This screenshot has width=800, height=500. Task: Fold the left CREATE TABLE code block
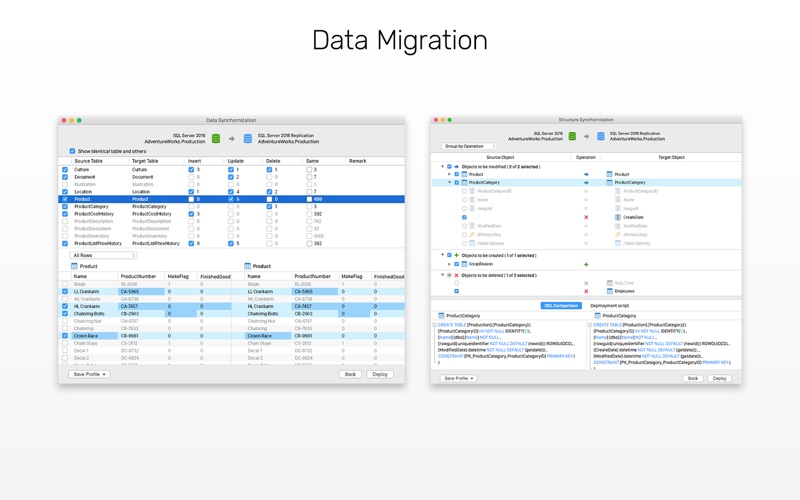click(x=435, y=325)
